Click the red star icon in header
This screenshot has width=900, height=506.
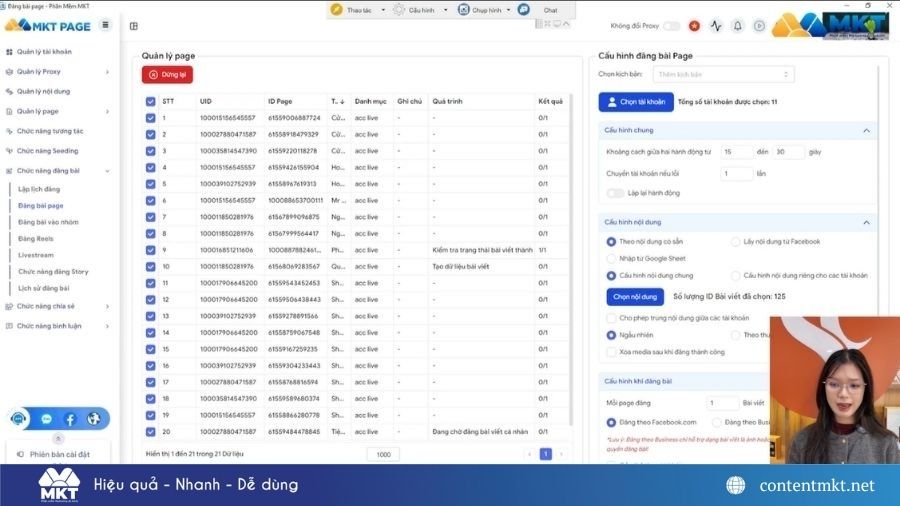click(x=694, y=26)
